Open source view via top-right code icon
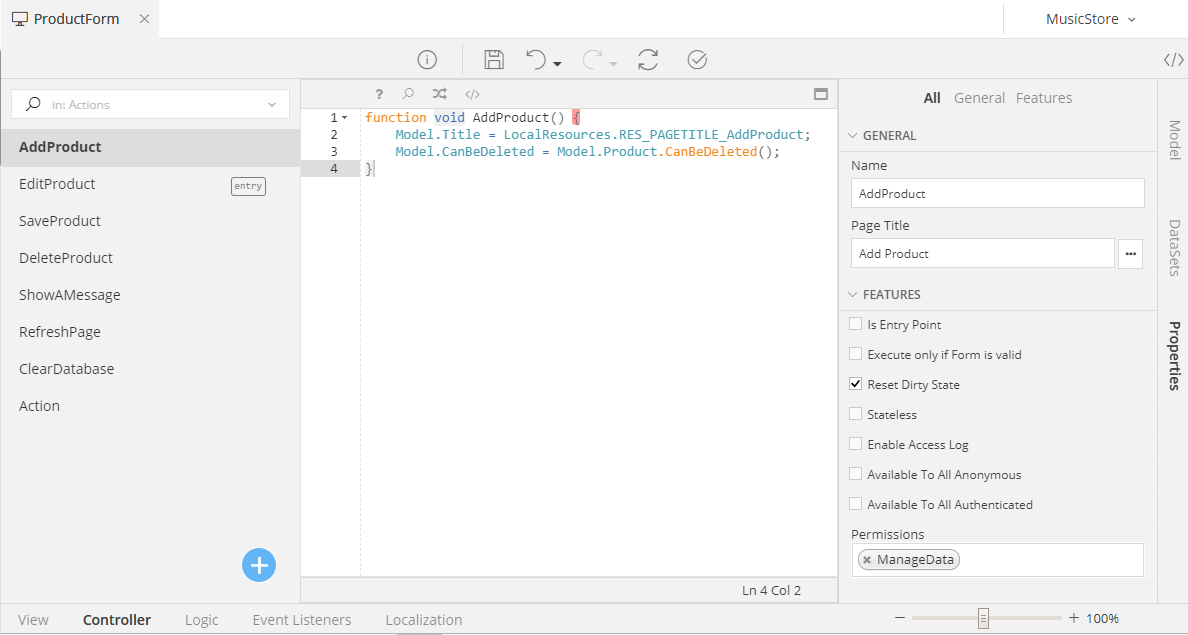This screenshot has width=1188, height=635. coord(1173,60)
